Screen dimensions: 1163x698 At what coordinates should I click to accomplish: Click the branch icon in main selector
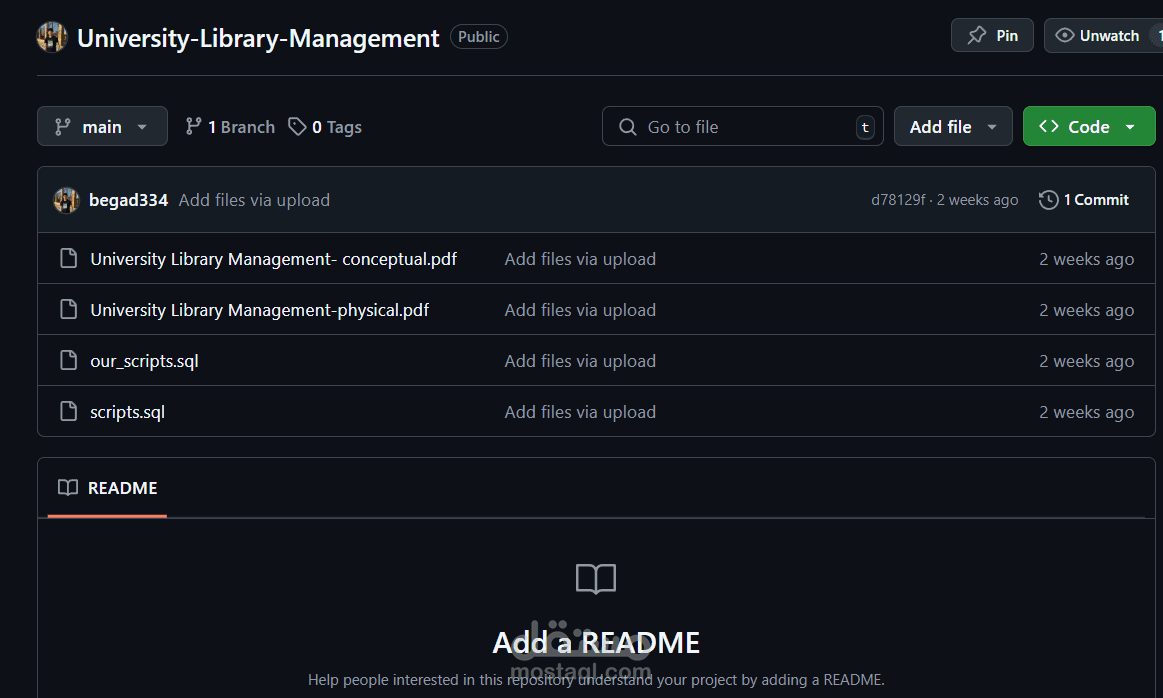tap(63, 127)
